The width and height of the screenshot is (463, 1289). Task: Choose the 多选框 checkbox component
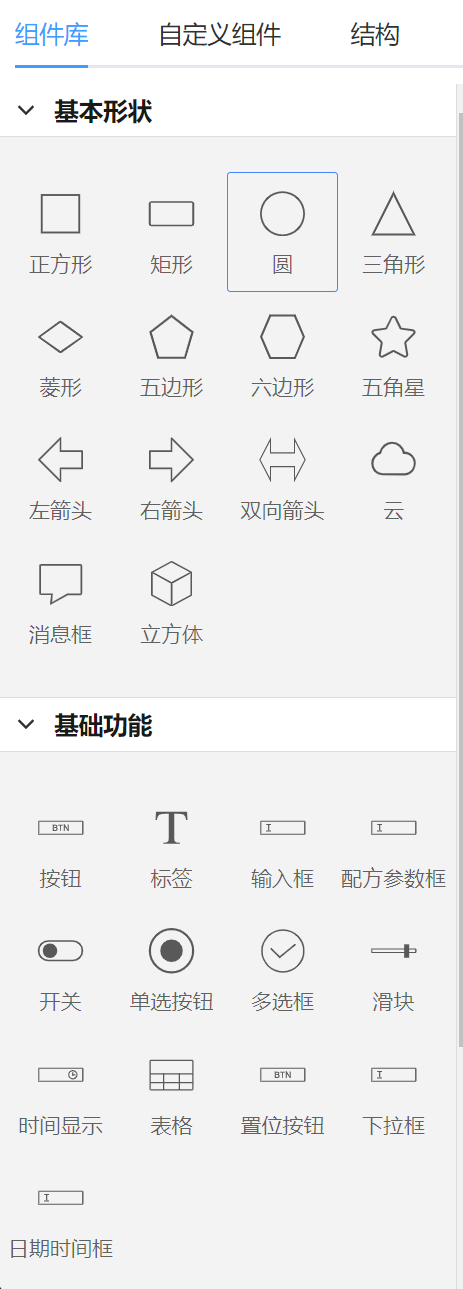282,970
